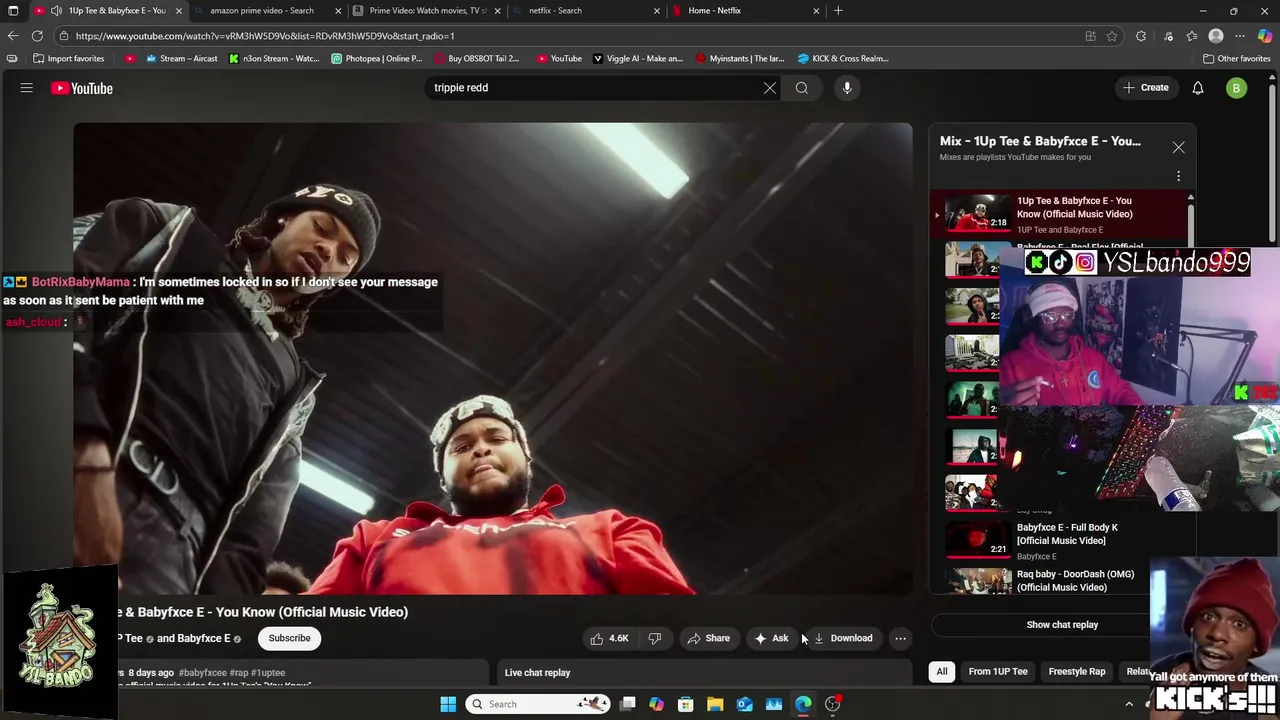Select the Freestyle Rap chip

(x=1077, y=672)
